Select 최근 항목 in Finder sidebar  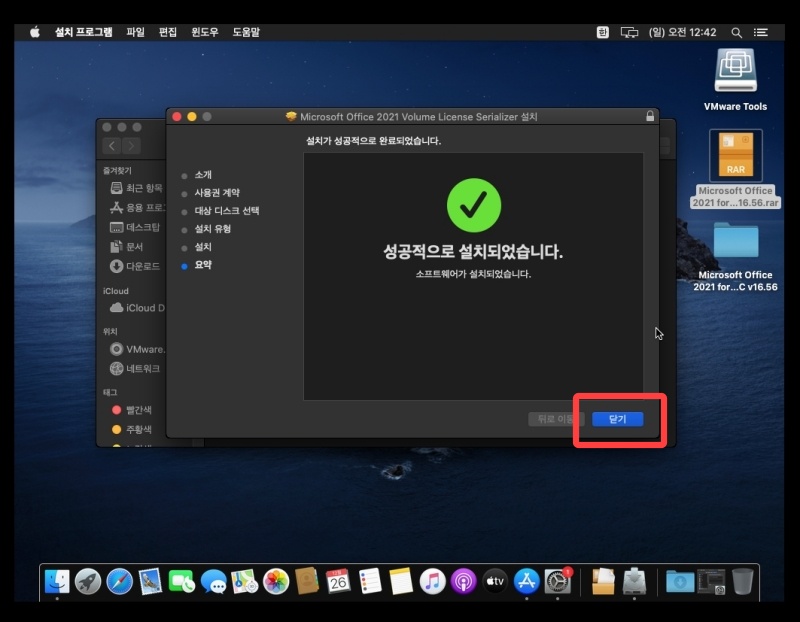[136, 188]
